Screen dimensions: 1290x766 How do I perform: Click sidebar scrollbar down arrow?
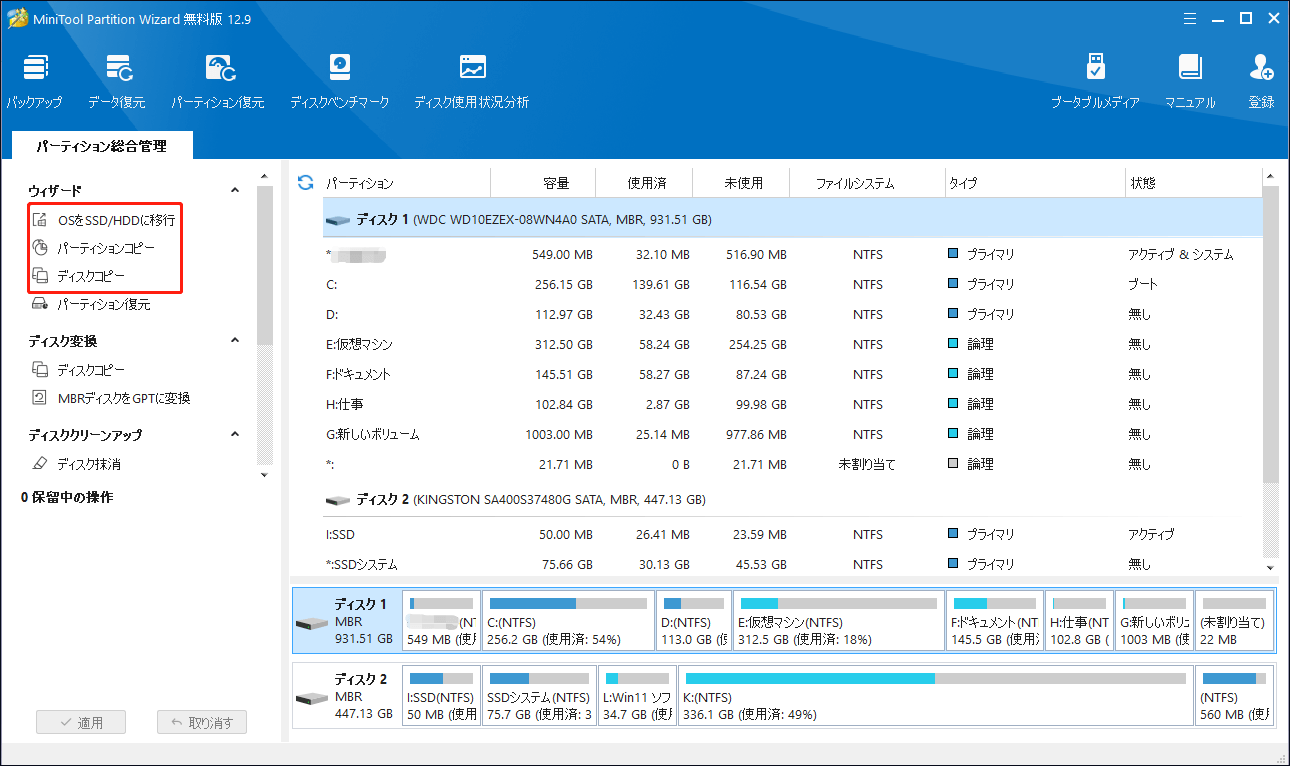click(264, 474)
